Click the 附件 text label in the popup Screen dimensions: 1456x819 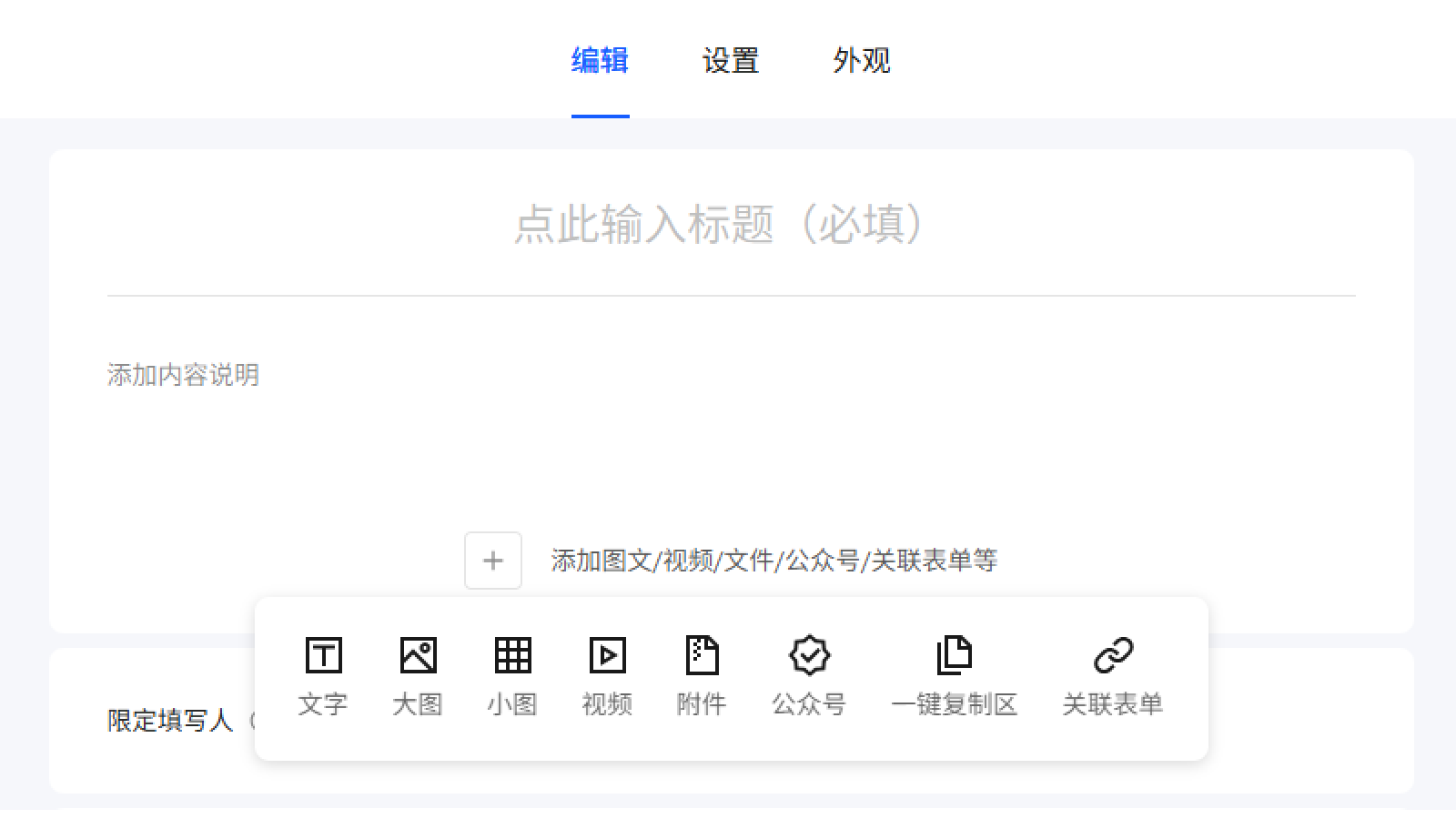702,702
